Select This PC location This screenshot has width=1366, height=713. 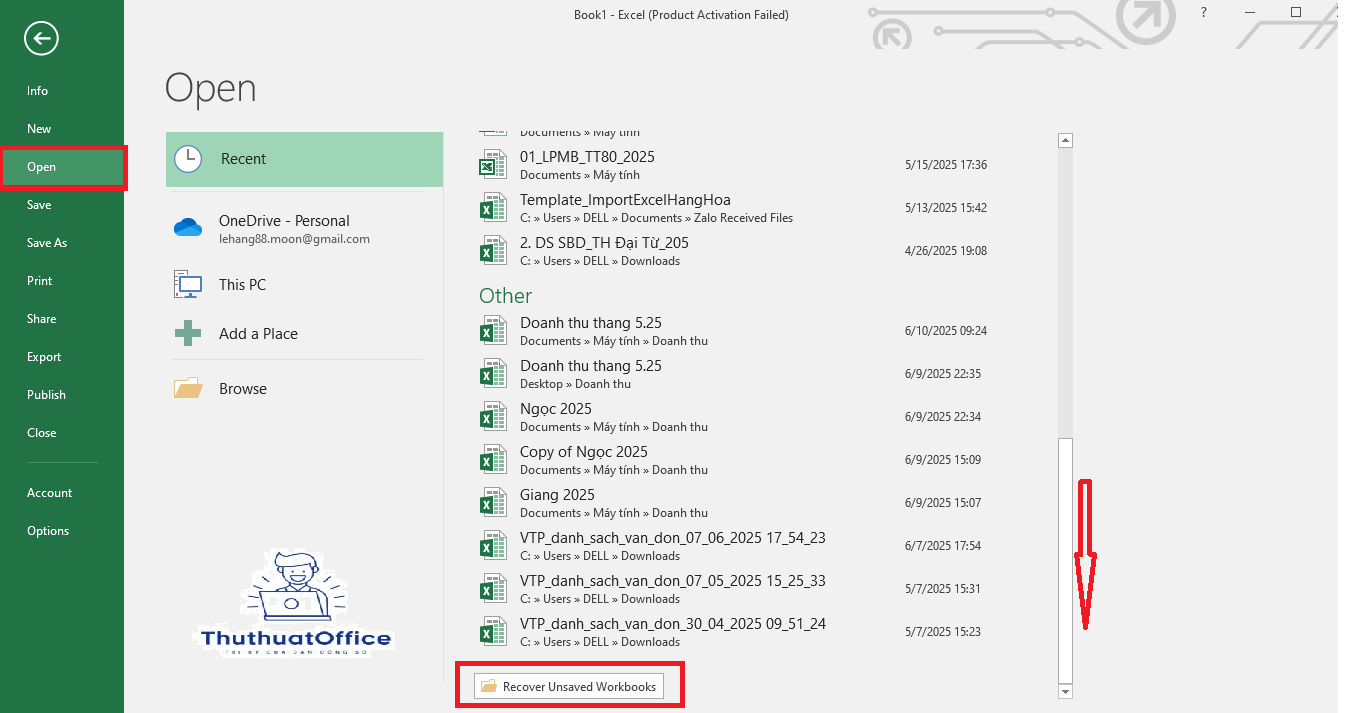[x=304, y=284]
